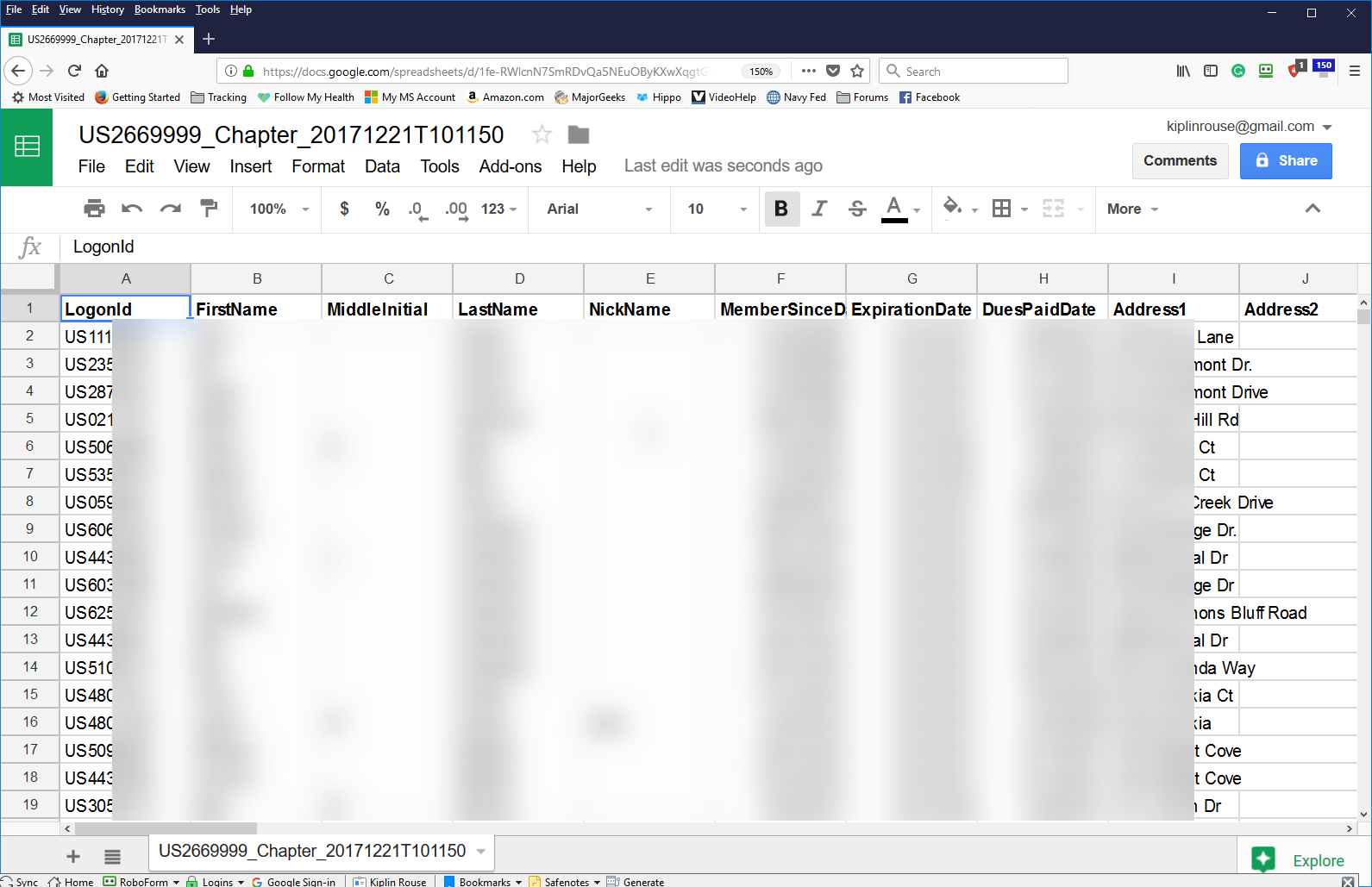Open the Add-ons menu
This screenshot has height=887, width=1372.
pyautogui.click(x=511, y=166)
